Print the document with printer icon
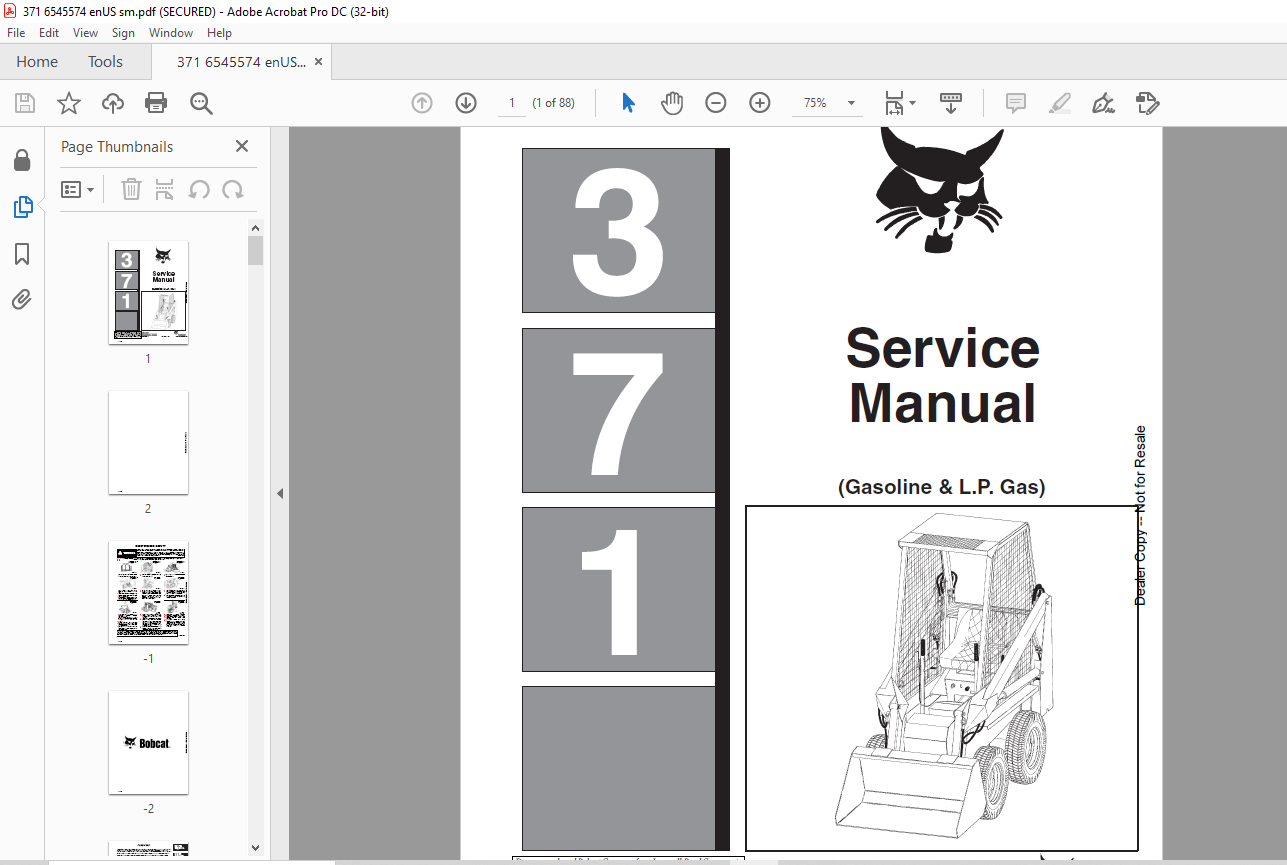Viewport: 1287px width, 865px height. (x=156, y=103)
